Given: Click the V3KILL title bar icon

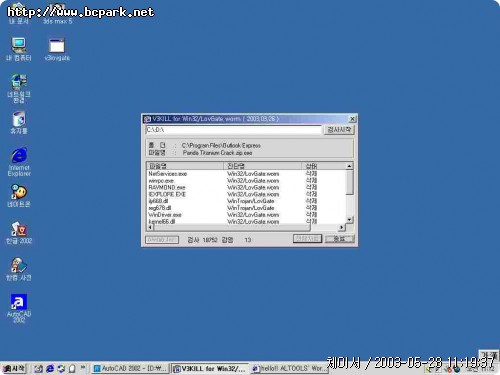Looking at the screenshot, I should point(147,119).
